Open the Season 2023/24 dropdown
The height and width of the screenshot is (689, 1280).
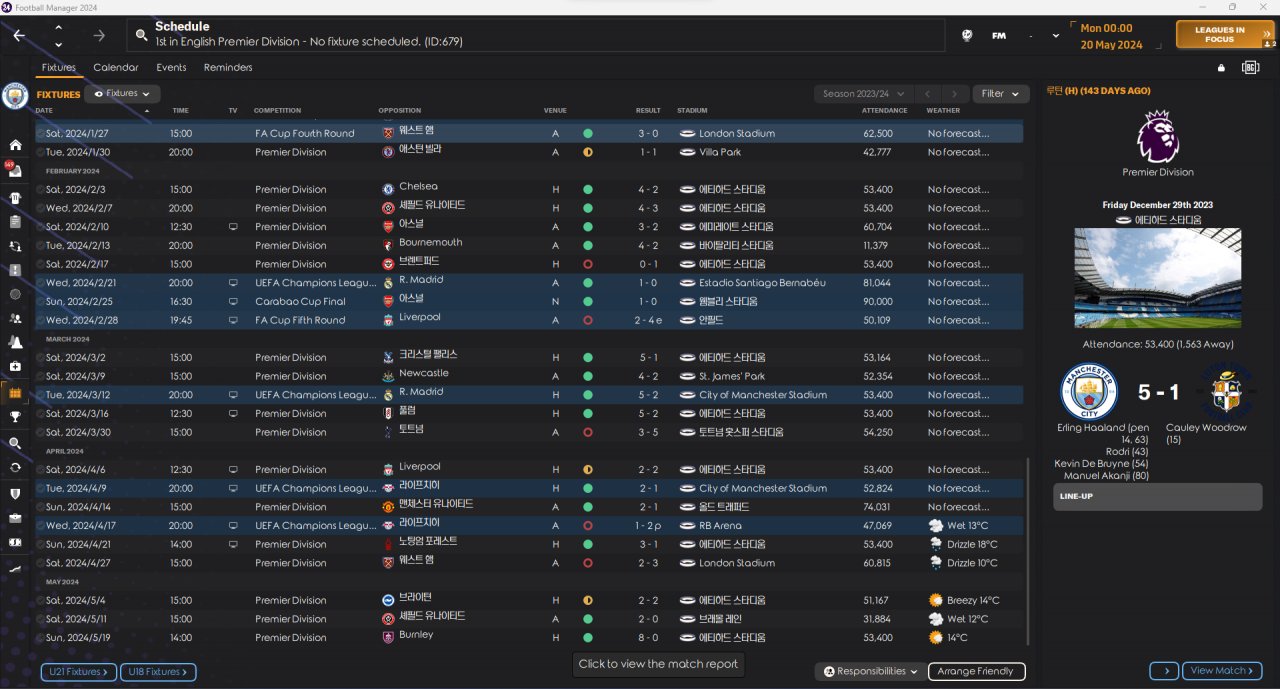coord(866,94)
